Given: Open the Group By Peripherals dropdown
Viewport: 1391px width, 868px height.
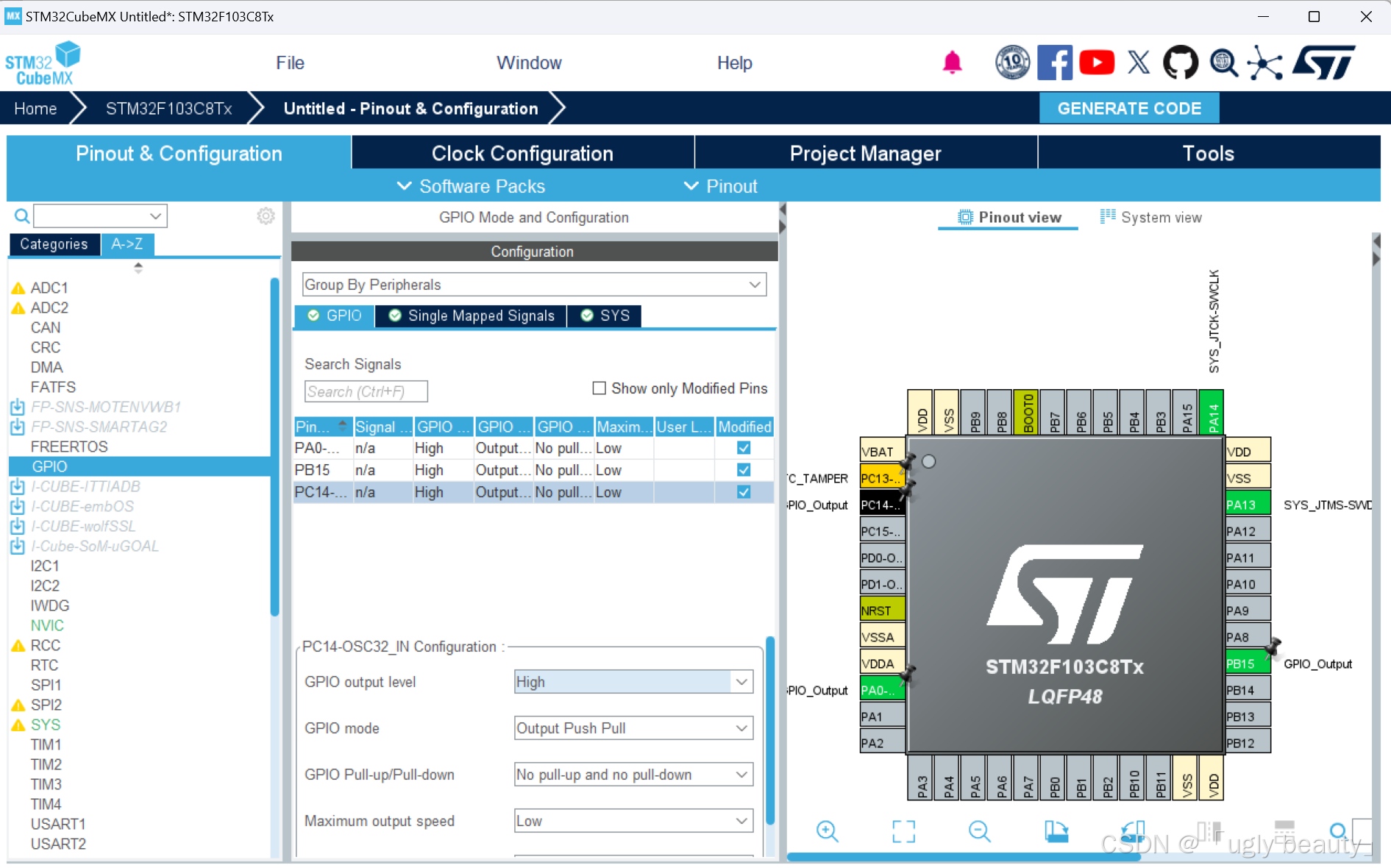Looking at the screenshot, I should point(534,285).
